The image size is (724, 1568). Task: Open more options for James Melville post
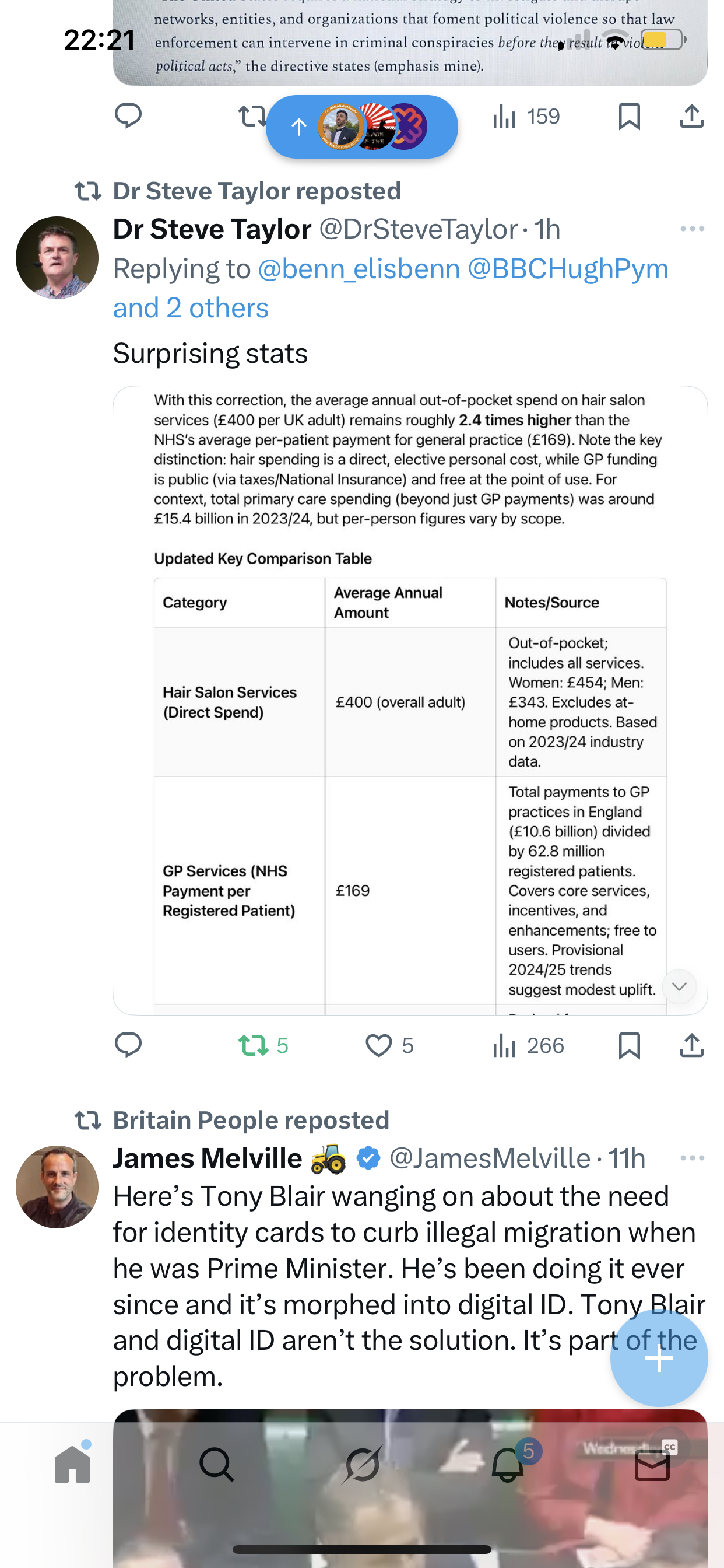[692, 1158]
